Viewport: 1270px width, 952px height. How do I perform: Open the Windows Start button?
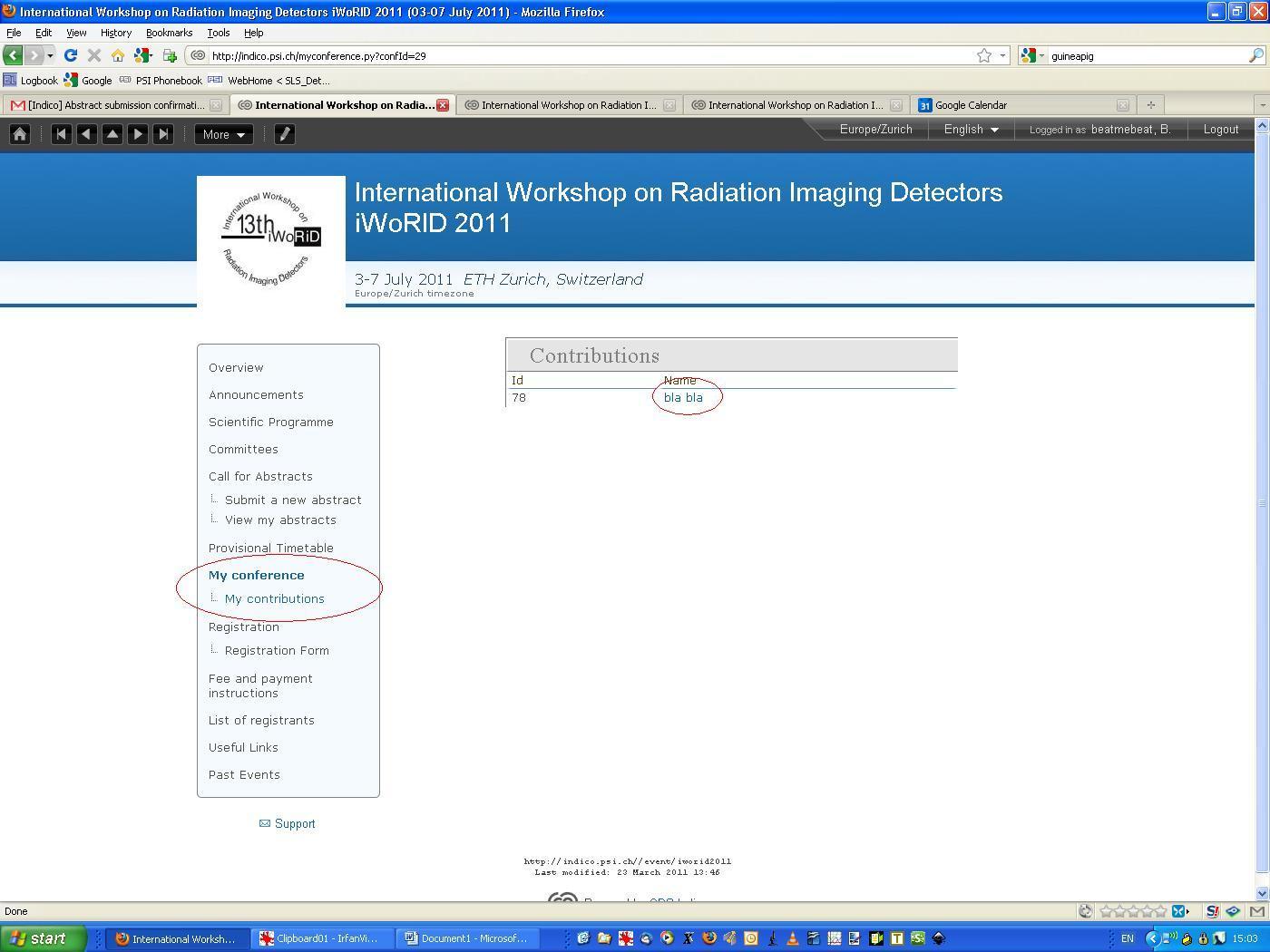coord(44,938)
